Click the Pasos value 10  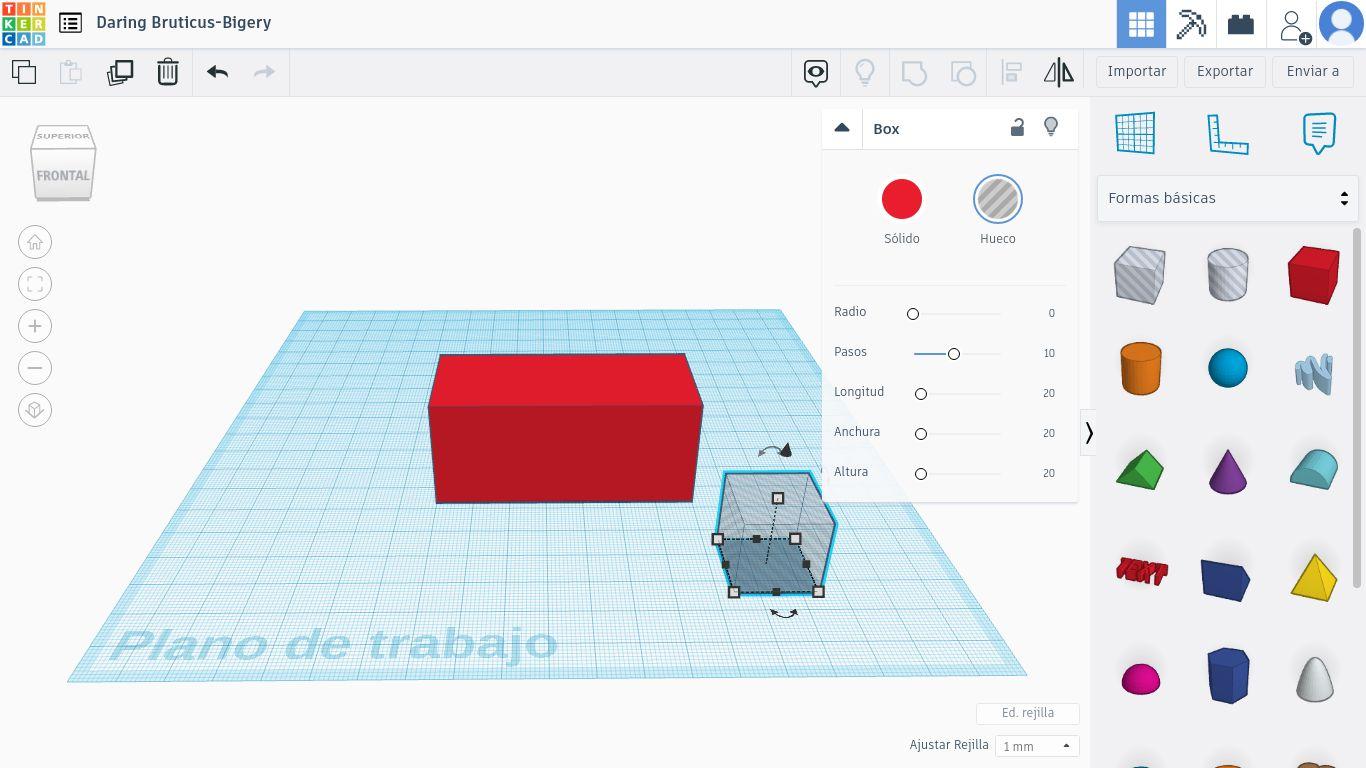1048,353
